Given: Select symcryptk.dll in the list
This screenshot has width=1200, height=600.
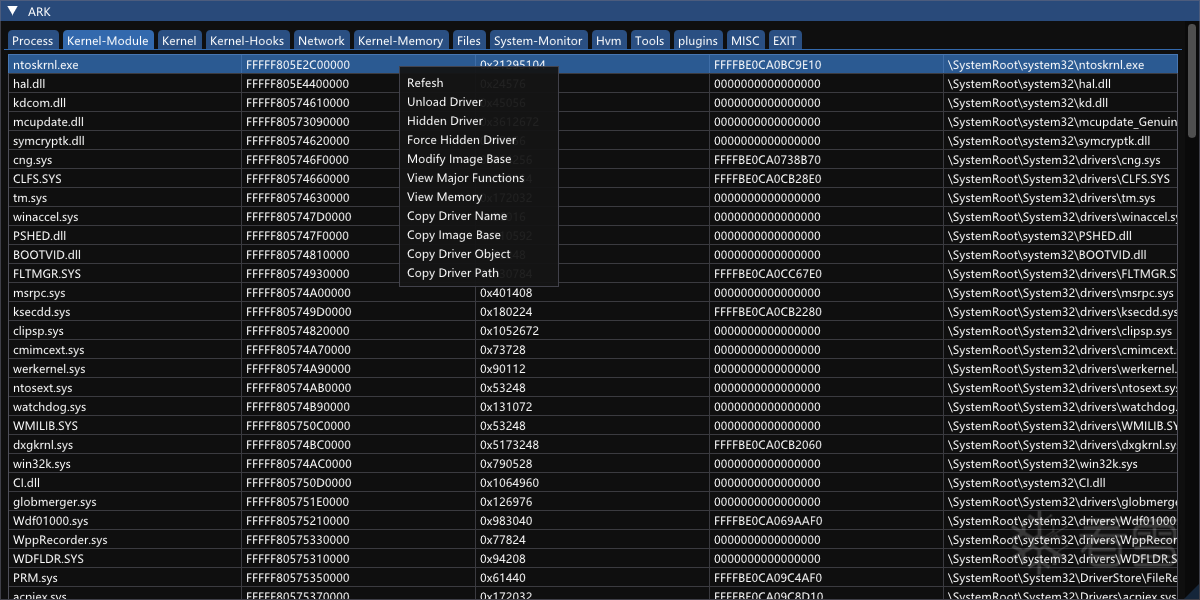Looking at the screenshot, I should 592,140.
